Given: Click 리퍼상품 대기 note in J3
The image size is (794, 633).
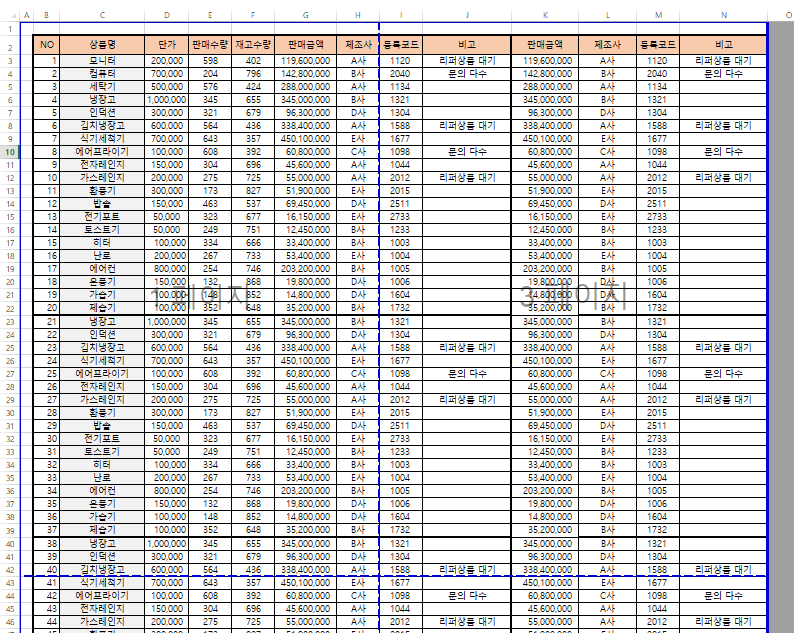Looking at the screenshot, I should [467, 61].
